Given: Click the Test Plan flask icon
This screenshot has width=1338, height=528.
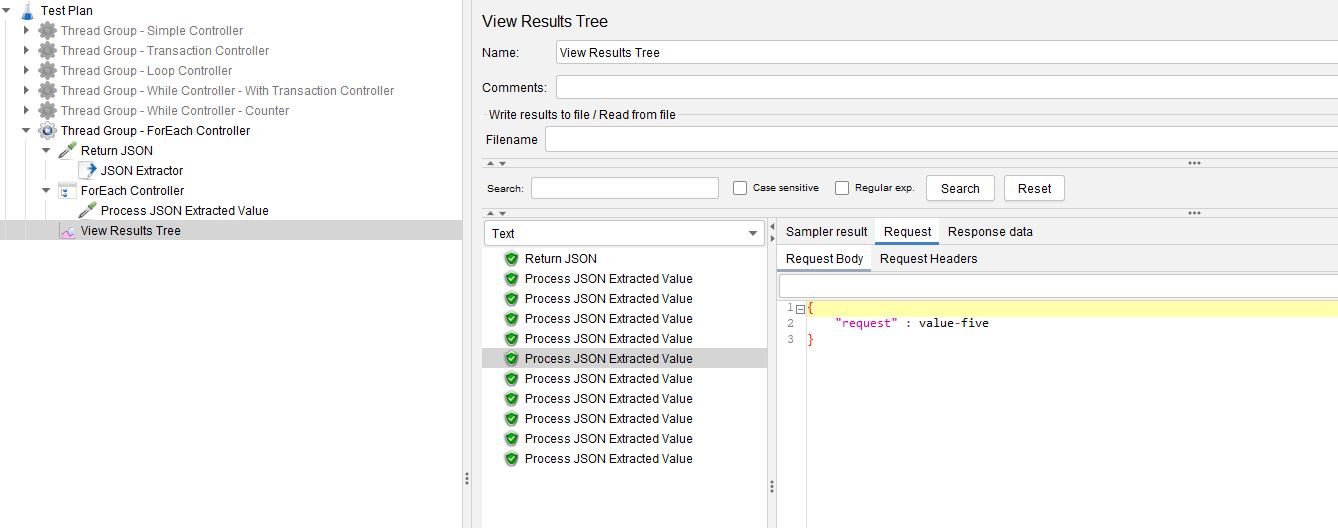Looking at the screenshot, I should pos(28,11).
